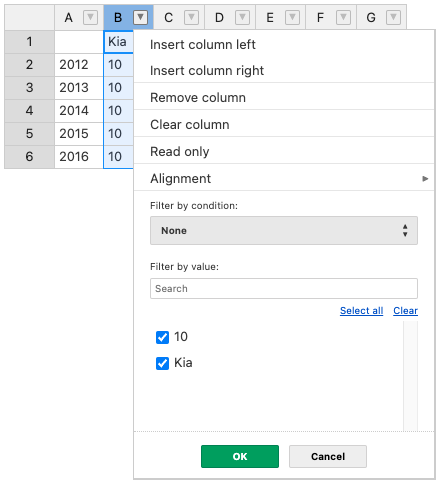This screenshot has height=489, width=445.
Task: Open the Filter by condition None dropdown
Action: 284,231
